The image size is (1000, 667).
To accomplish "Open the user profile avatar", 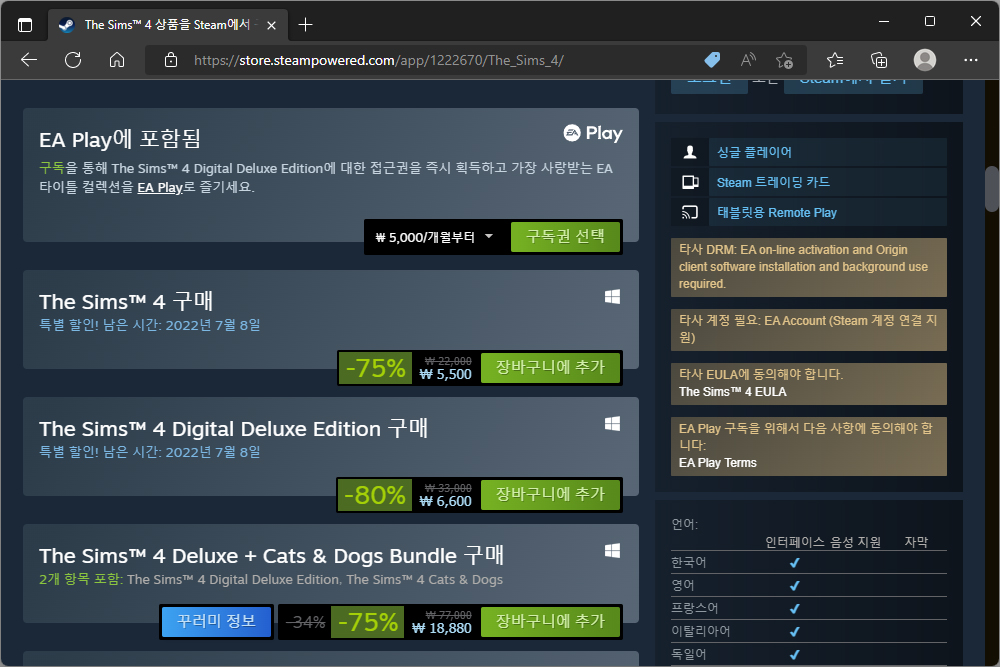I will (x=925, y=60).
